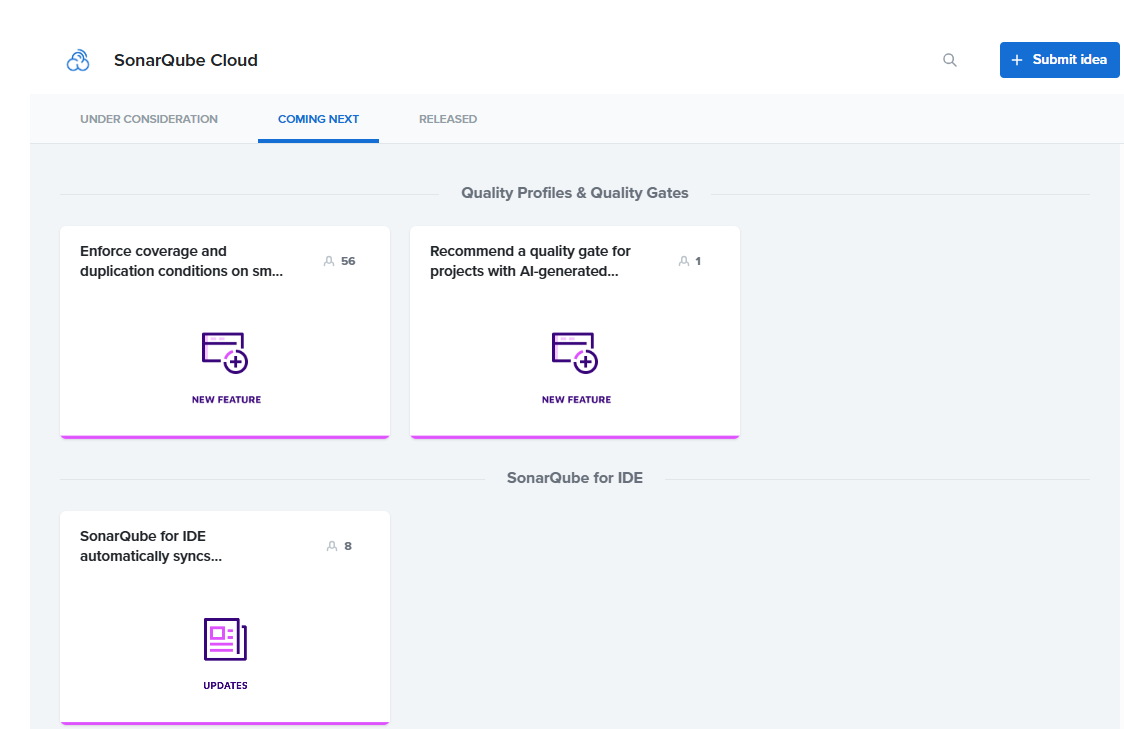
Task: Open Recommend a quality gate card title
Action: tap(530, 261)
